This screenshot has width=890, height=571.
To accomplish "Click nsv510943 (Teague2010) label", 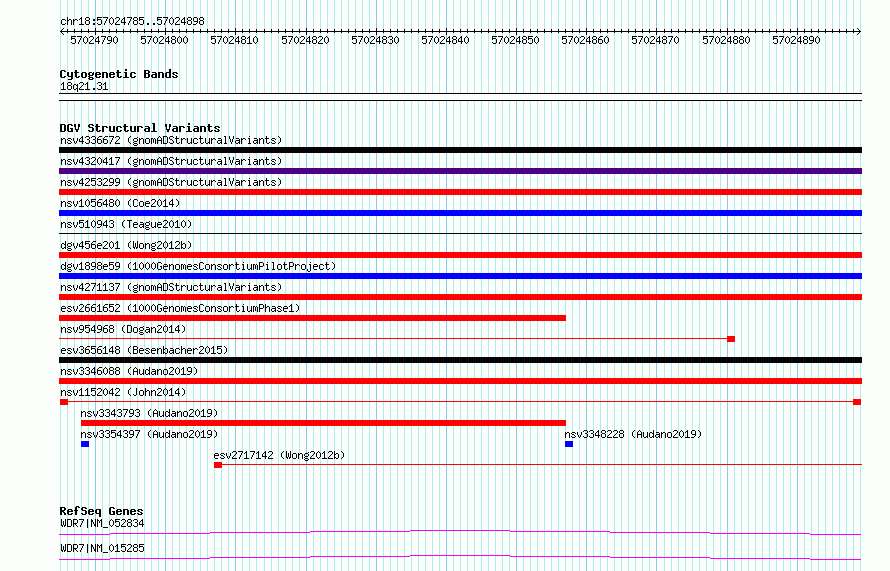I will (x=126, y=224).
